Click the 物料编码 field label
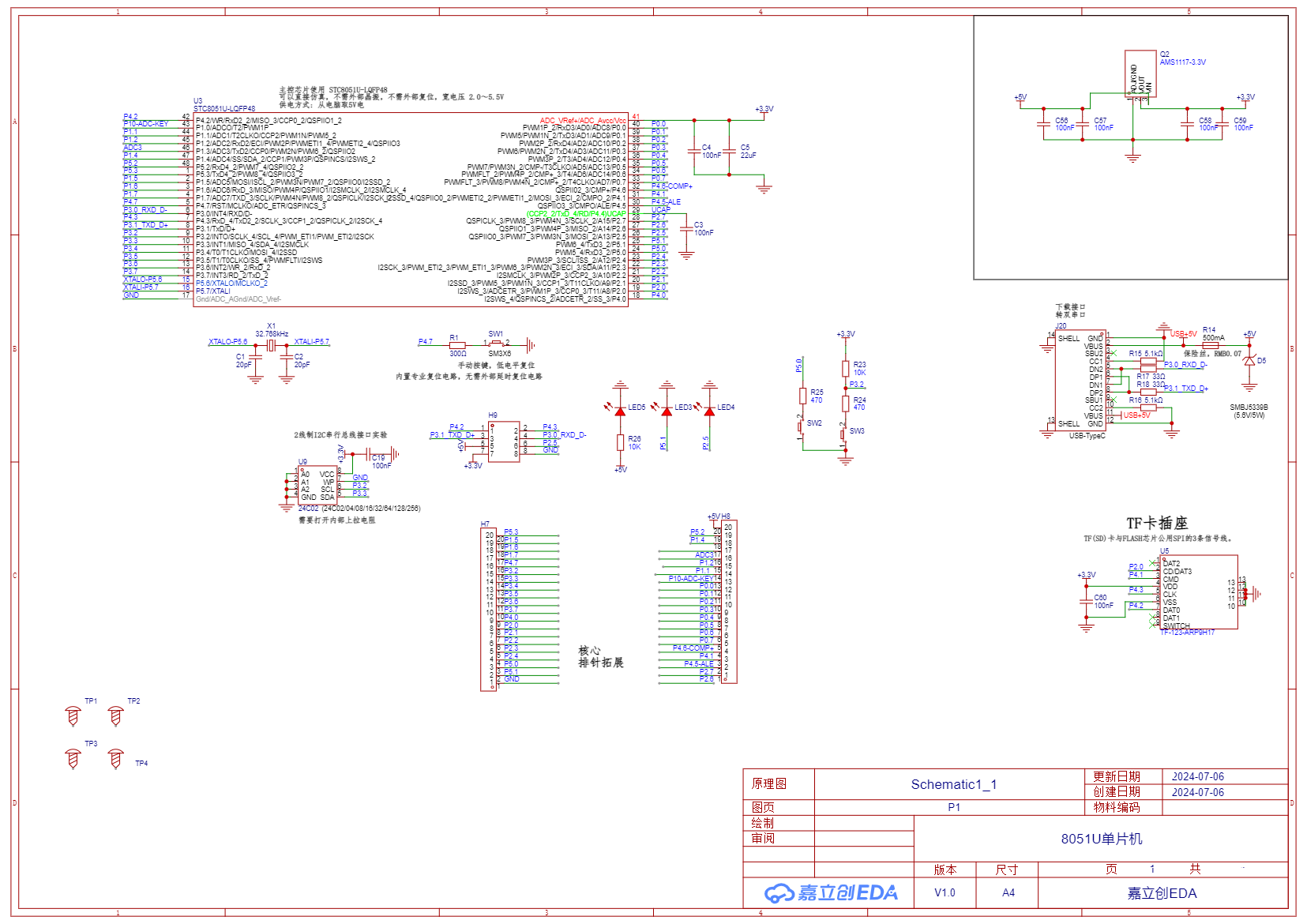1307x924 pixels. tap(1116, 807)
